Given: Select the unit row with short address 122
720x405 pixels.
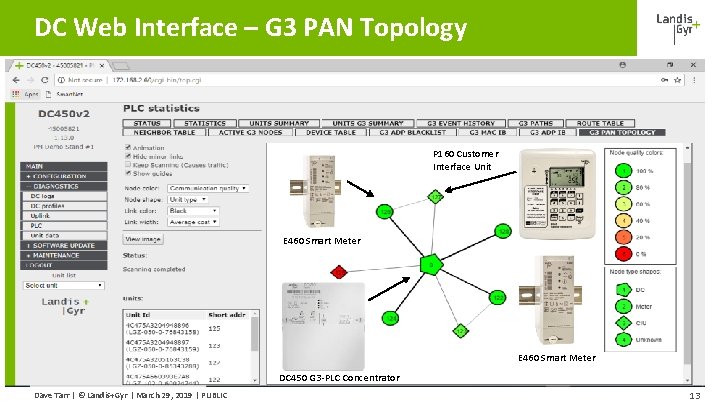Looking at the screenshot, I should pyautogui.click(x=187, y=379).
